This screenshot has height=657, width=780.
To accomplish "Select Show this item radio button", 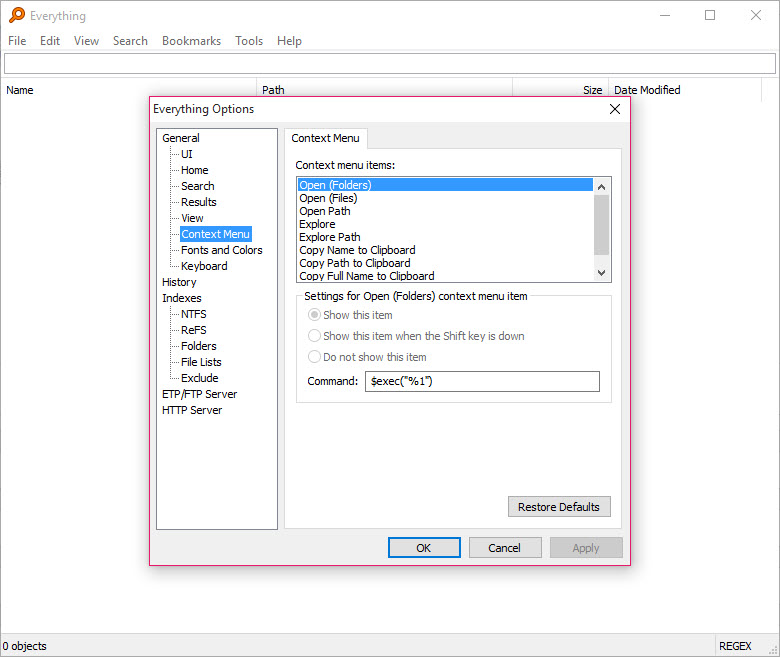I will tap(314, 315).
